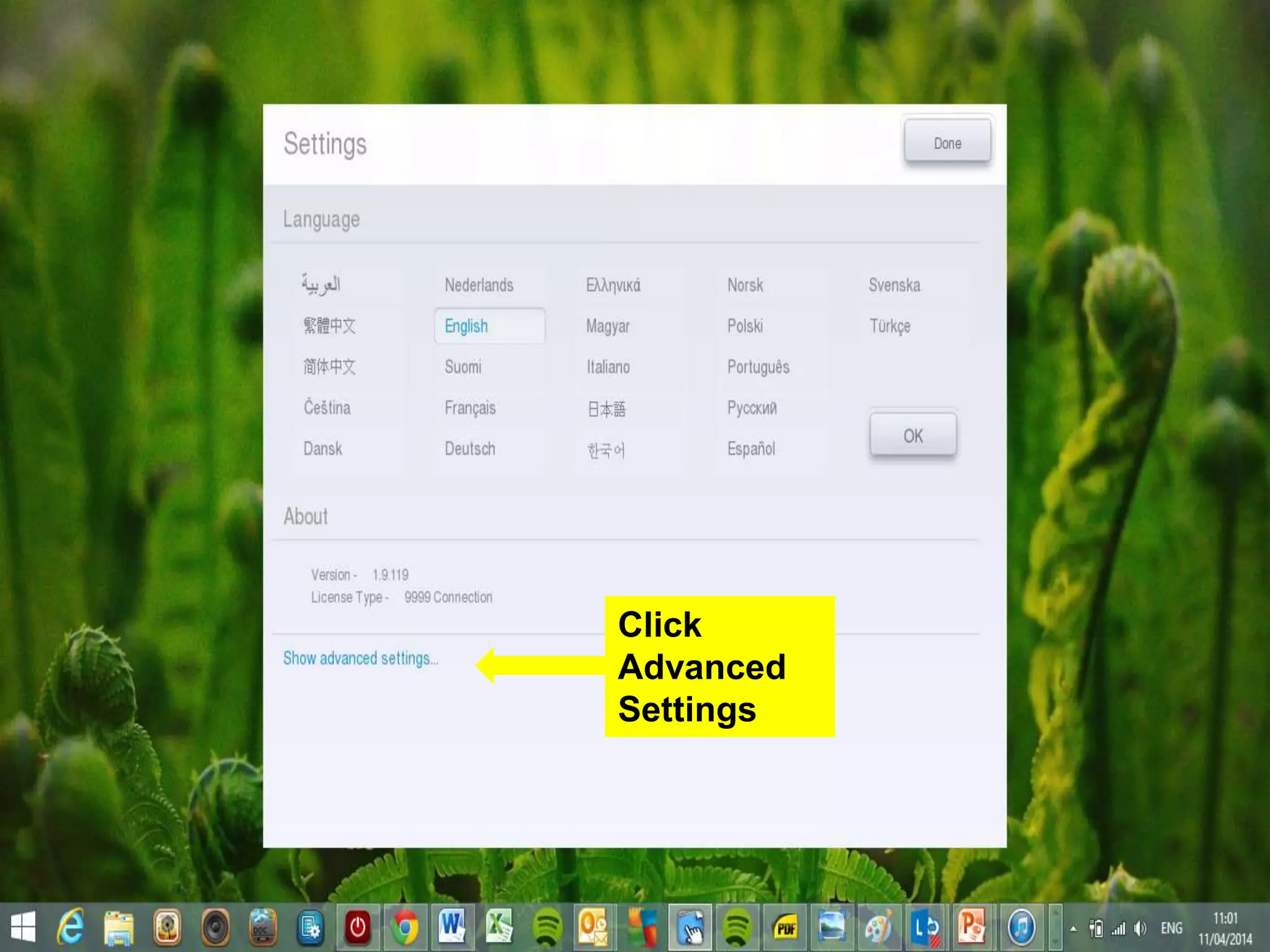Select Deutsch language
This screenshot has width=1270, height=952.
pyautogui.click(x=470, y=449)
